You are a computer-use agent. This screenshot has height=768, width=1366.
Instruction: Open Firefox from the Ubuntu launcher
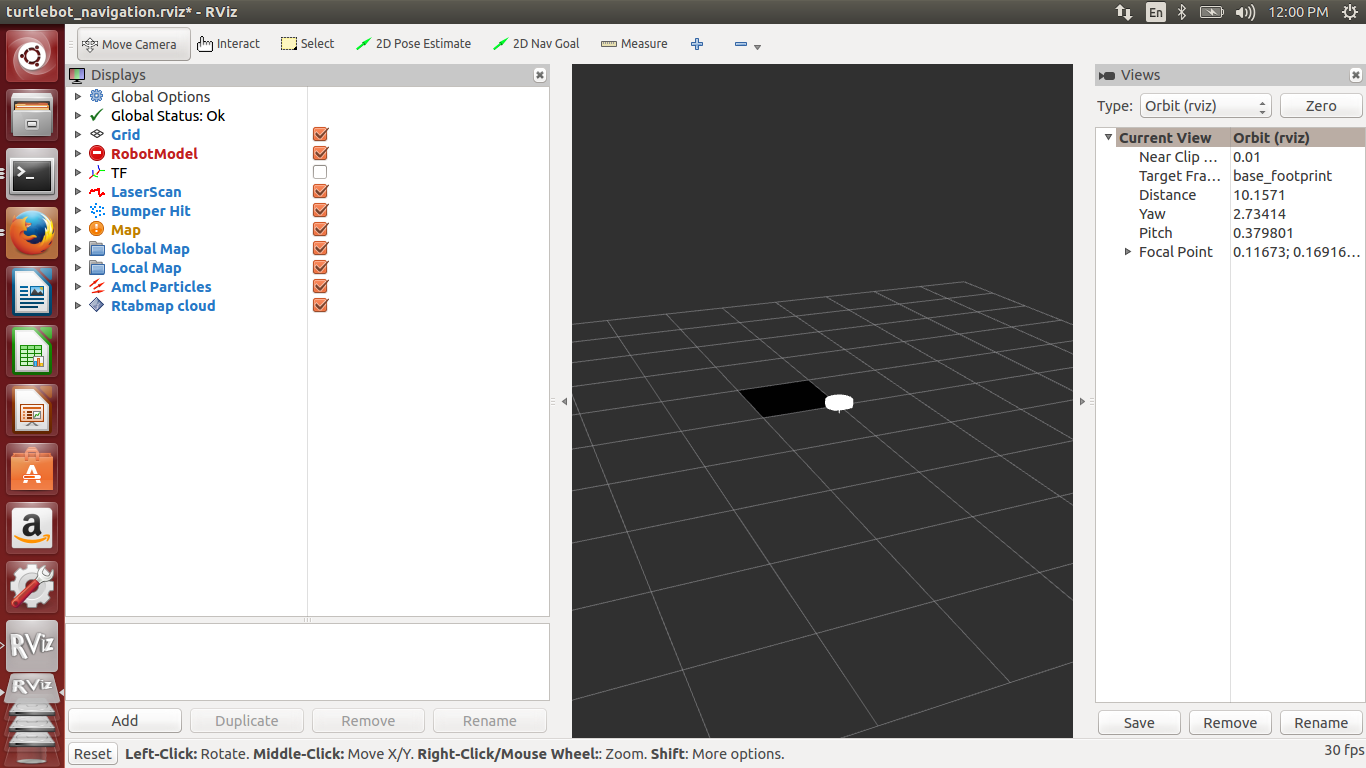tap(32, 234)
